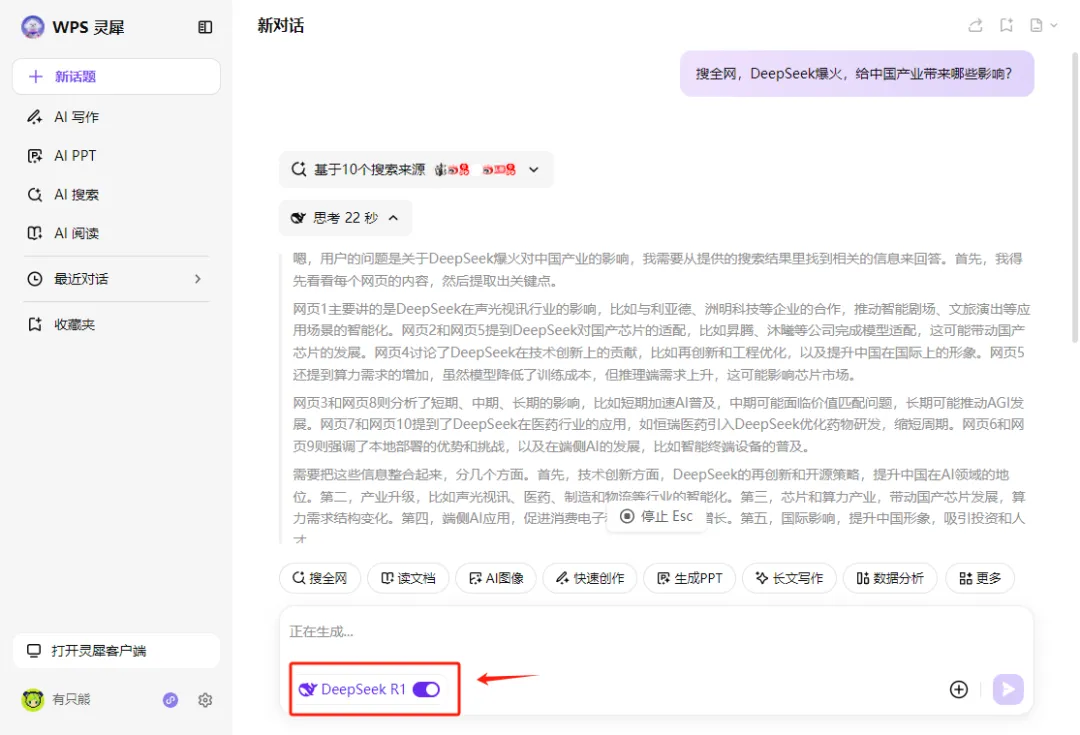The image size is (1080, 735).
Task: Click 打开灵犀客户端 button
Action: pos(116,650)
